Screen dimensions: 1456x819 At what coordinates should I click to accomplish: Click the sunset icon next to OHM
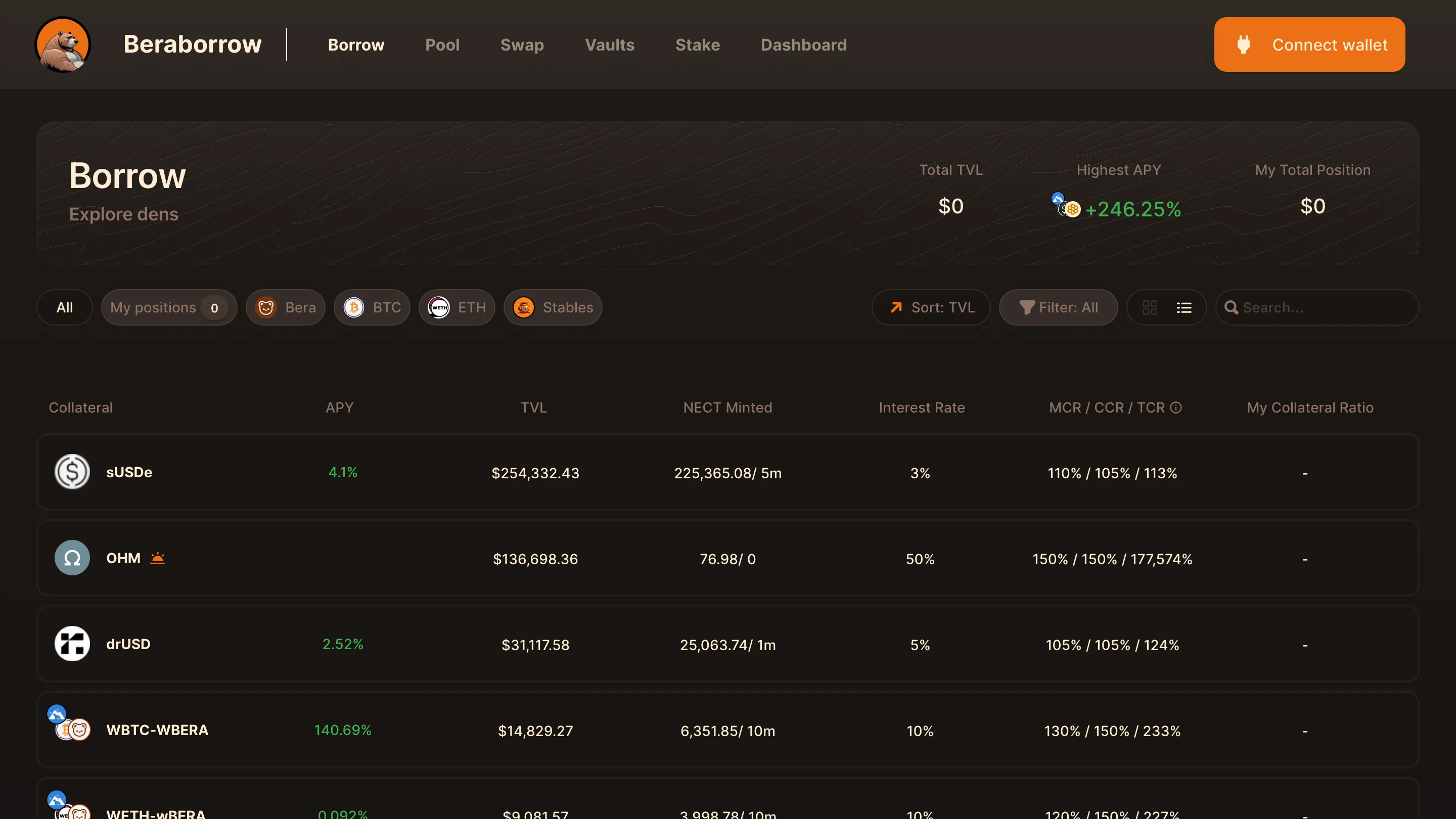[158, 558]
